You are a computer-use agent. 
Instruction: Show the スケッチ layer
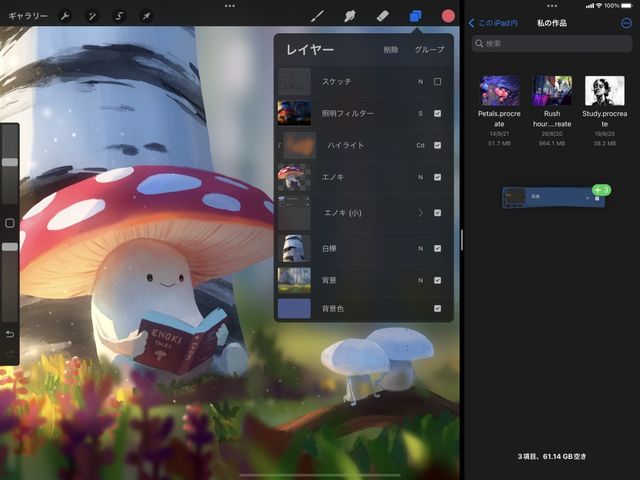(437, 82)
